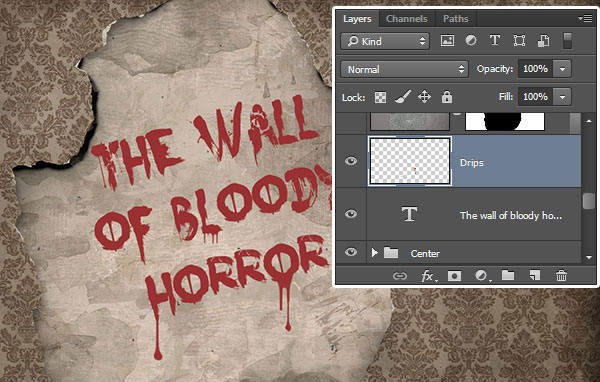600x382 pixels.
Task: Open the Kind filter dropdown
Action: [x=385, y=41]
